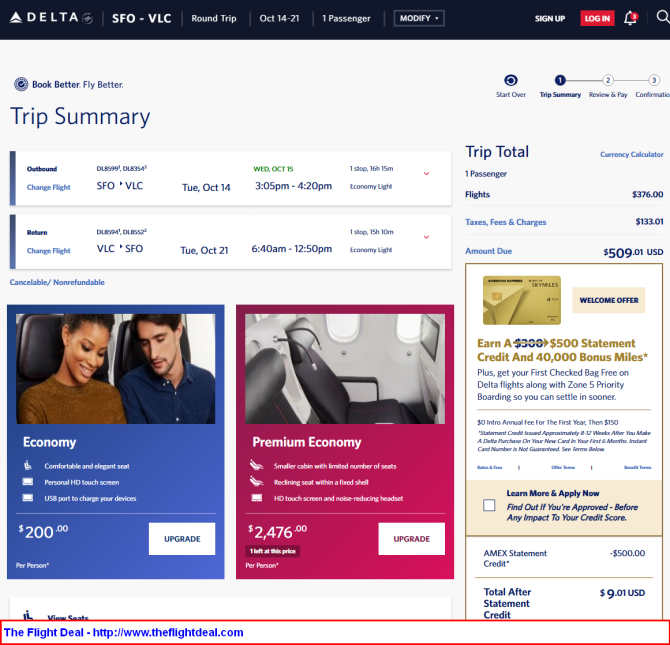This screenshot has height=645, width=670.
Task: Click the Amount Due link
Action: 488,251
